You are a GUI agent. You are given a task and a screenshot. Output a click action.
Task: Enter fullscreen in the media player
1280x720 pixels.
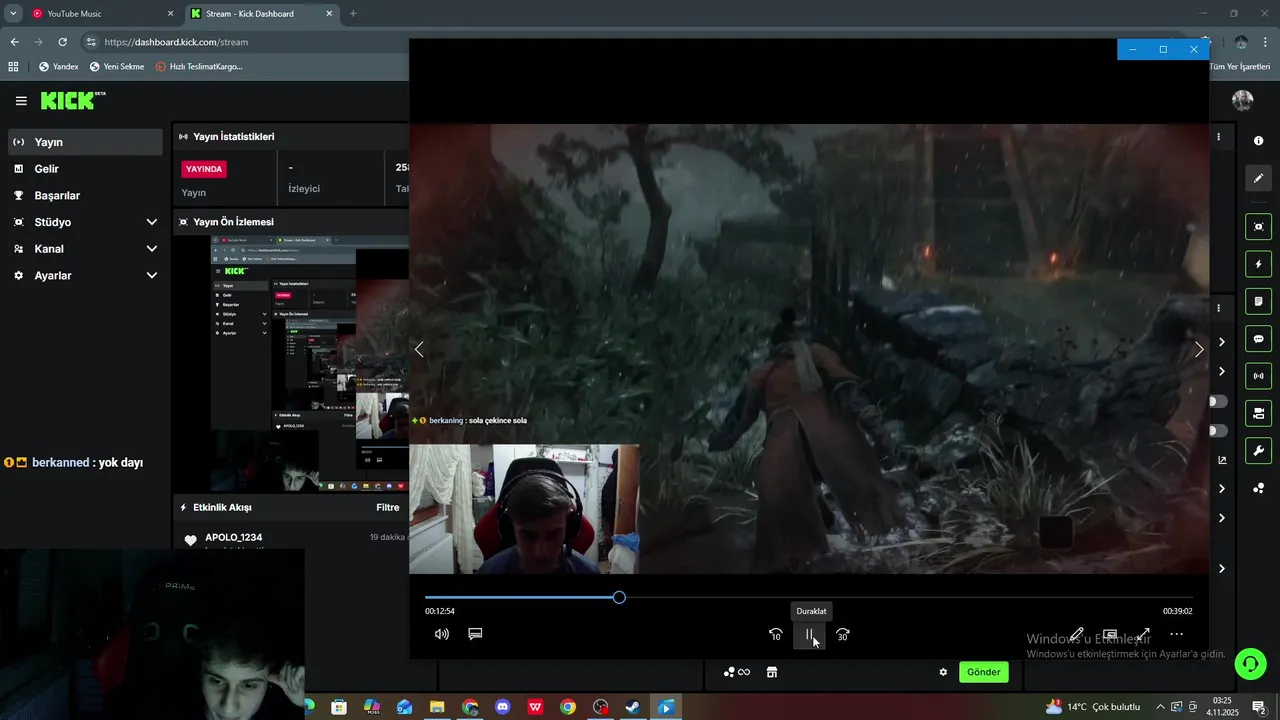pyautogui.click(x=1143, y=634)
